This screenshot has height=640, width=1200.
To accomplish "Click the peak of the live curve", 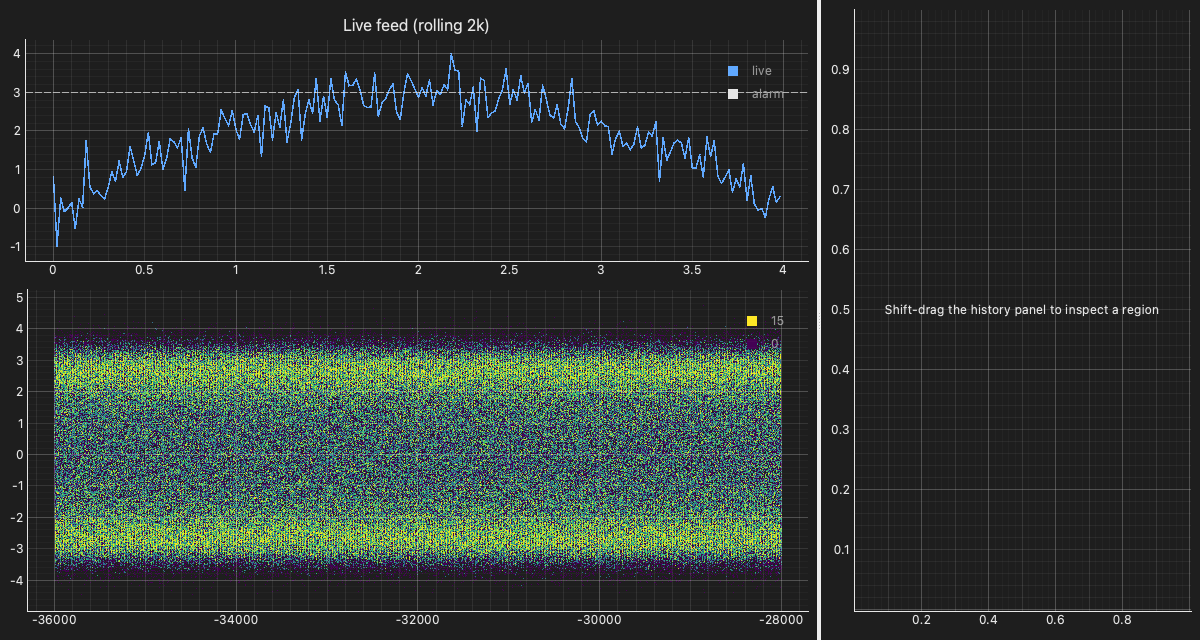I will (x=451, y=54).
